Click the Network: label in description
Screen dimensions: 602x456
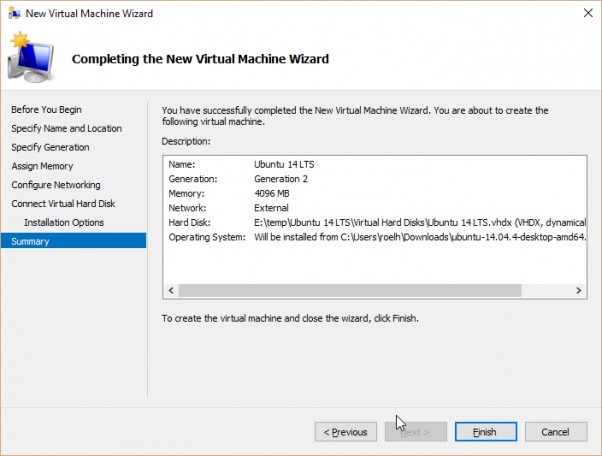click(187, 208)
